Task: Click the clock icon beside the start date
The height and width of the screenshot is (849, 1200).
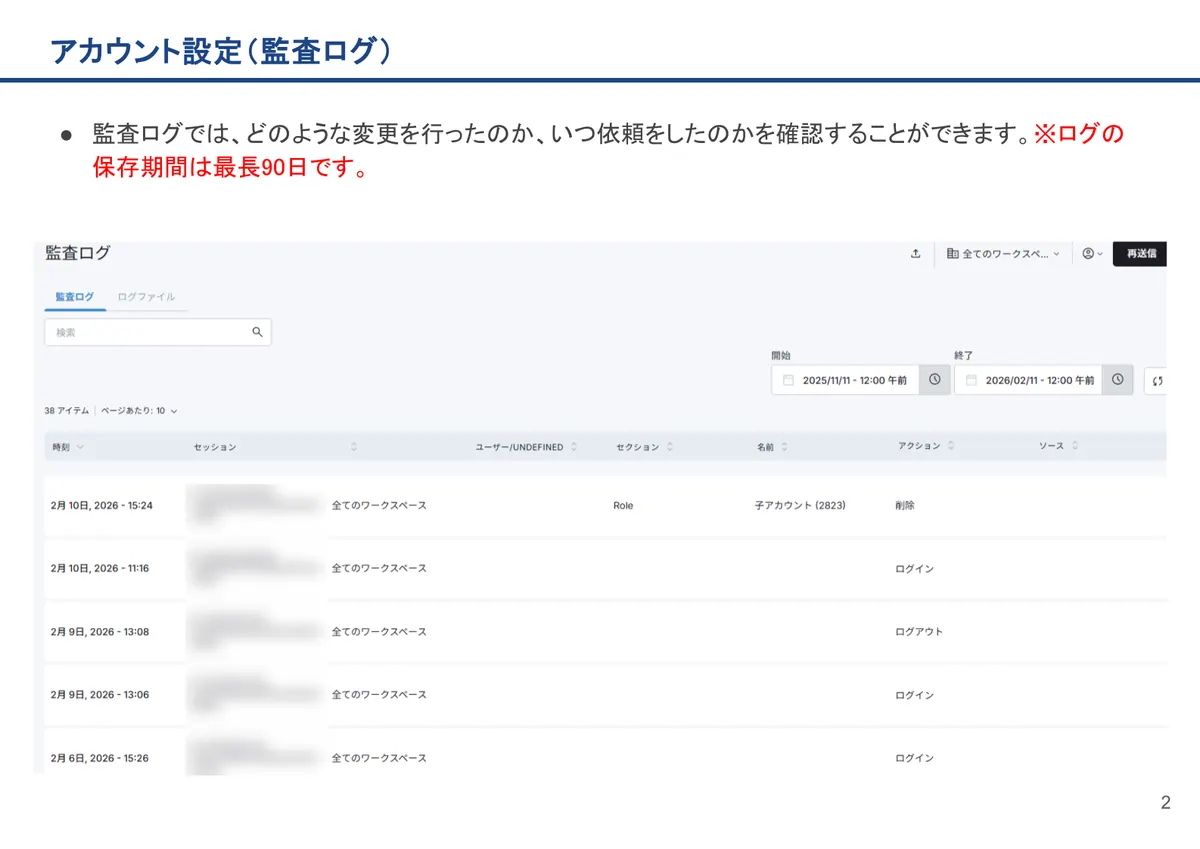Action: coord(935,380)
